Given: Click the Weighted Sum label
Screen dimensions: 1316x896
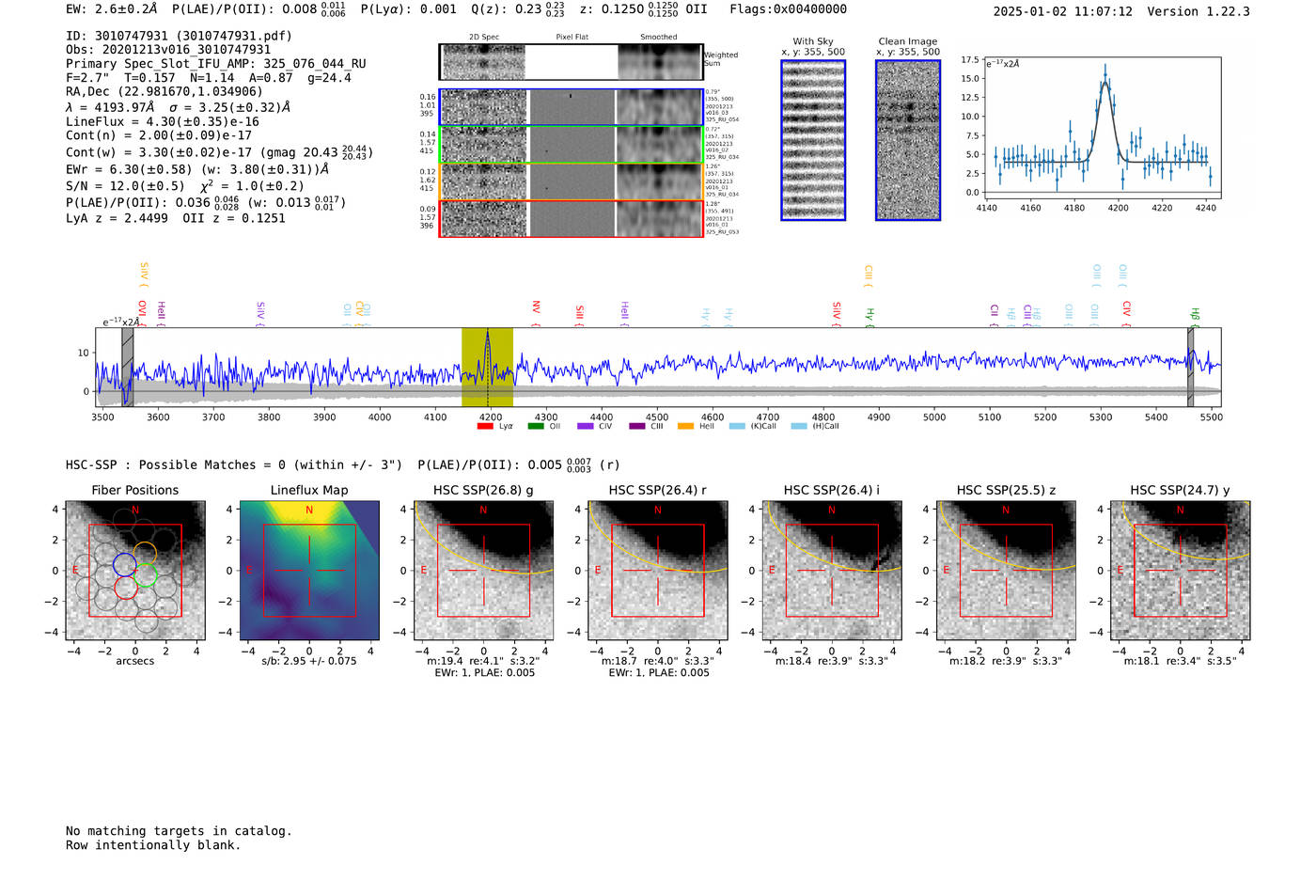Looking at the screenshot, I should [x=721, y=59].
